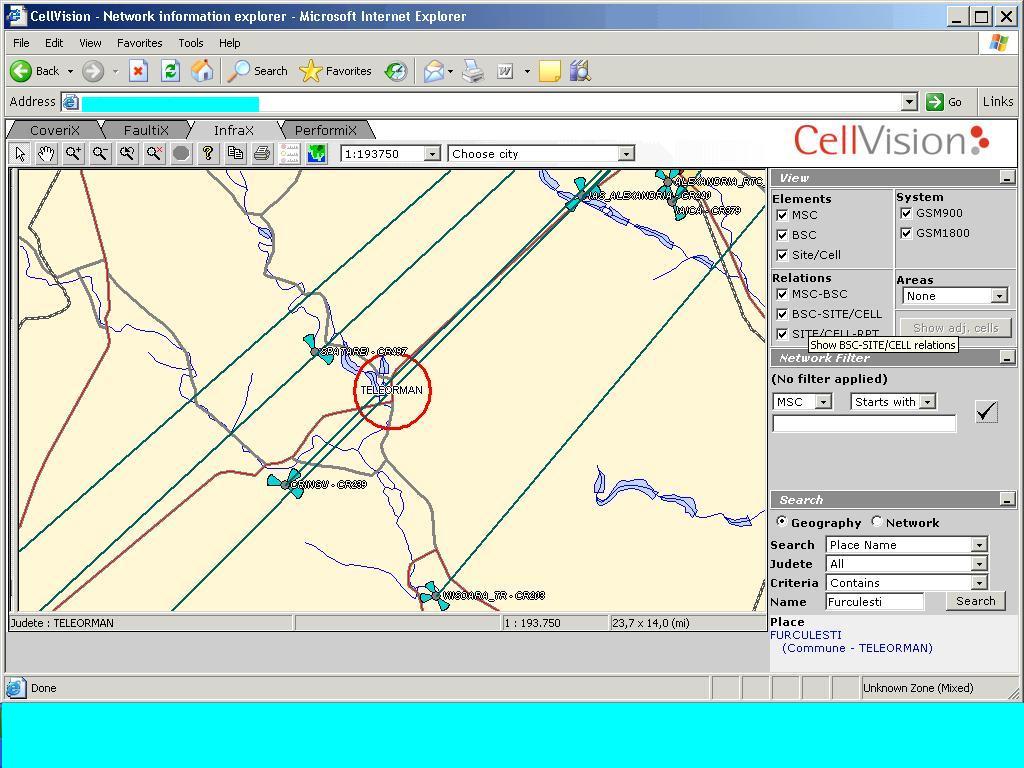Click the Search button beside Name field
The height and width of the screenshot is (768, 1024).
tap(976, 601)
